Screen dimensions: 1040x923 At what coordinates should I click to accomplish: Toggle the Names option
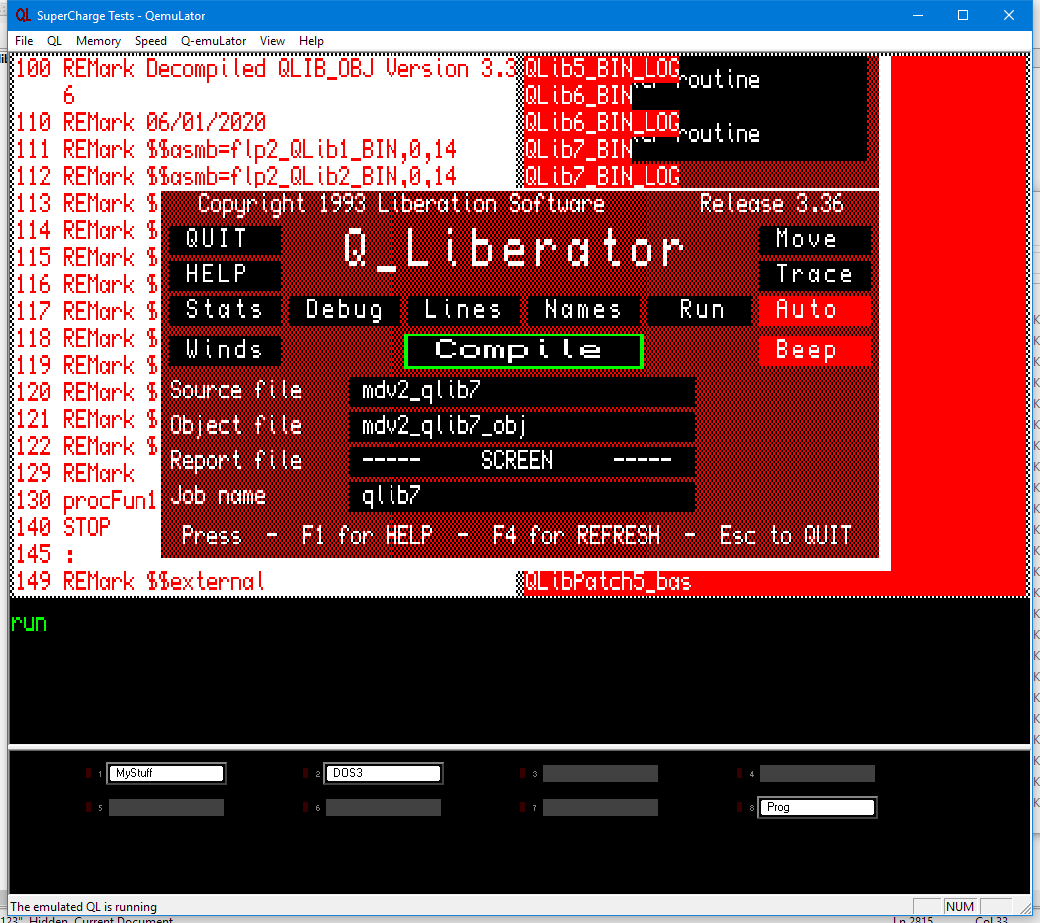(583, 310)
